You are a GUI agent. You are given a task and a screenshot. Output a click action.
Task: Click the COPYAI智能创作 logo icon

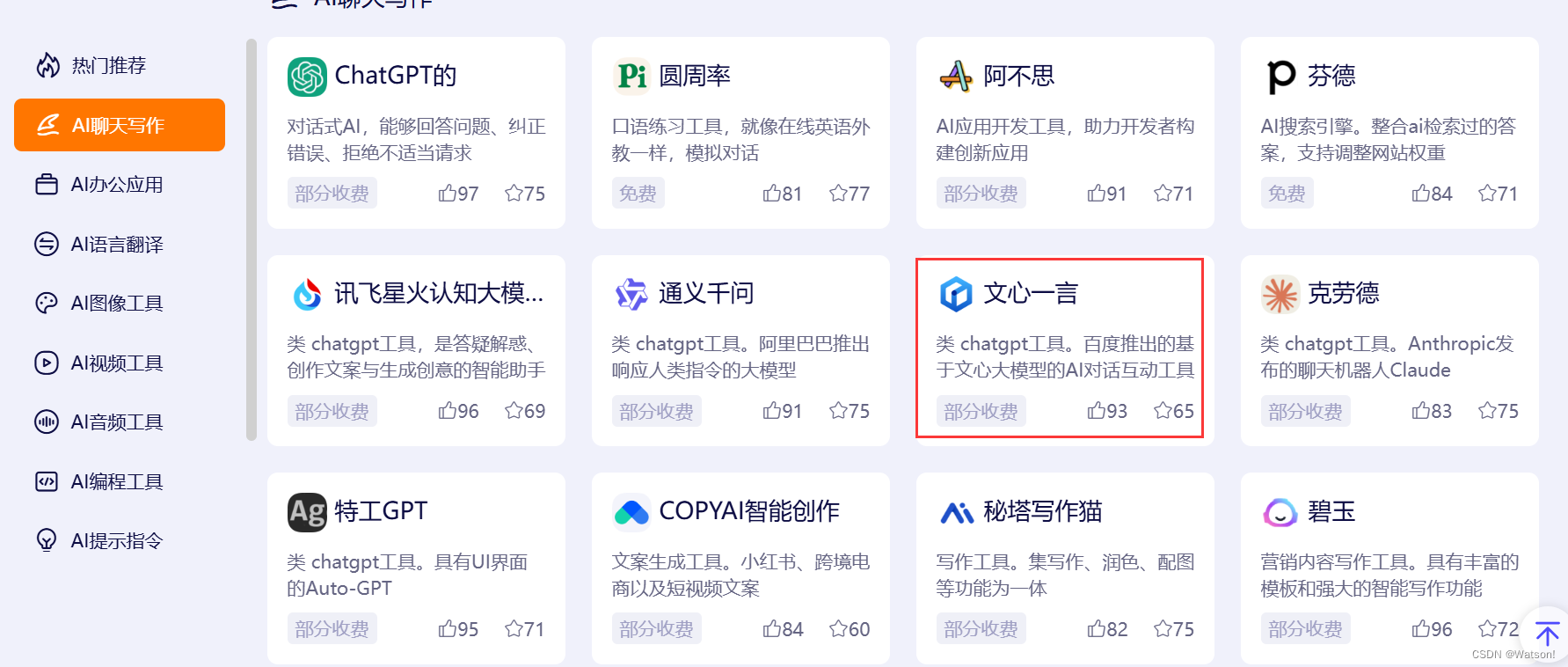[x=631, y=512]
